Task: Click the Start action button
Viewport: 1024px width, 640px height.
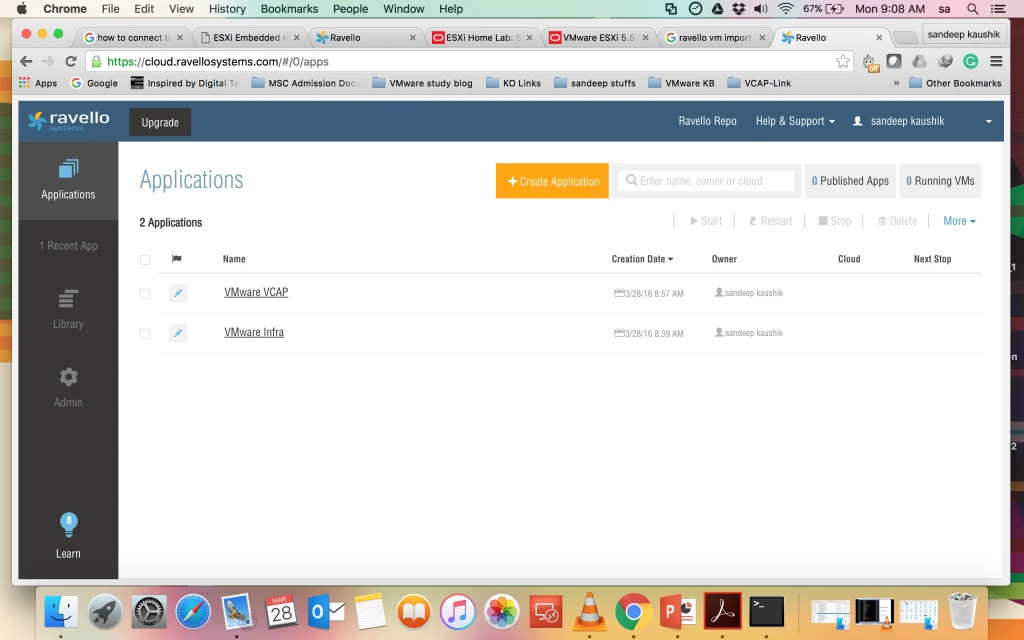Action: tap(705, 221)
